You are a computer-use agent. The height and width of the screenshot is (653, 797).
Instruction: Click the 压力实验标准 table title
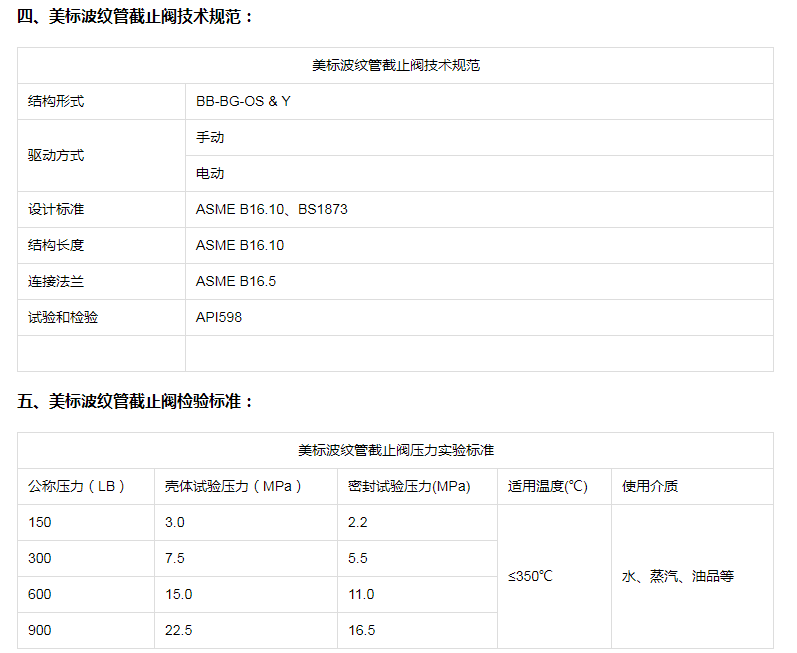[x=395, y=451]
